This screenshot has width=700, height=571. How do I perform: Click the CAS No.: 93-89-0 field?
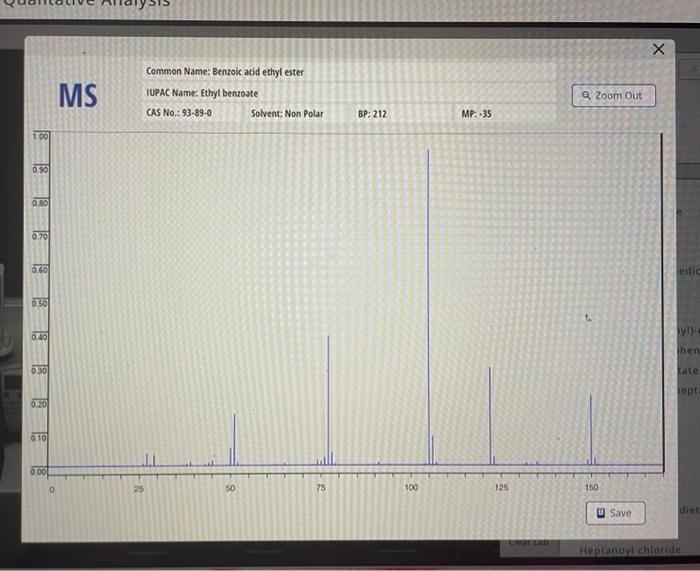tap(179, 113)
